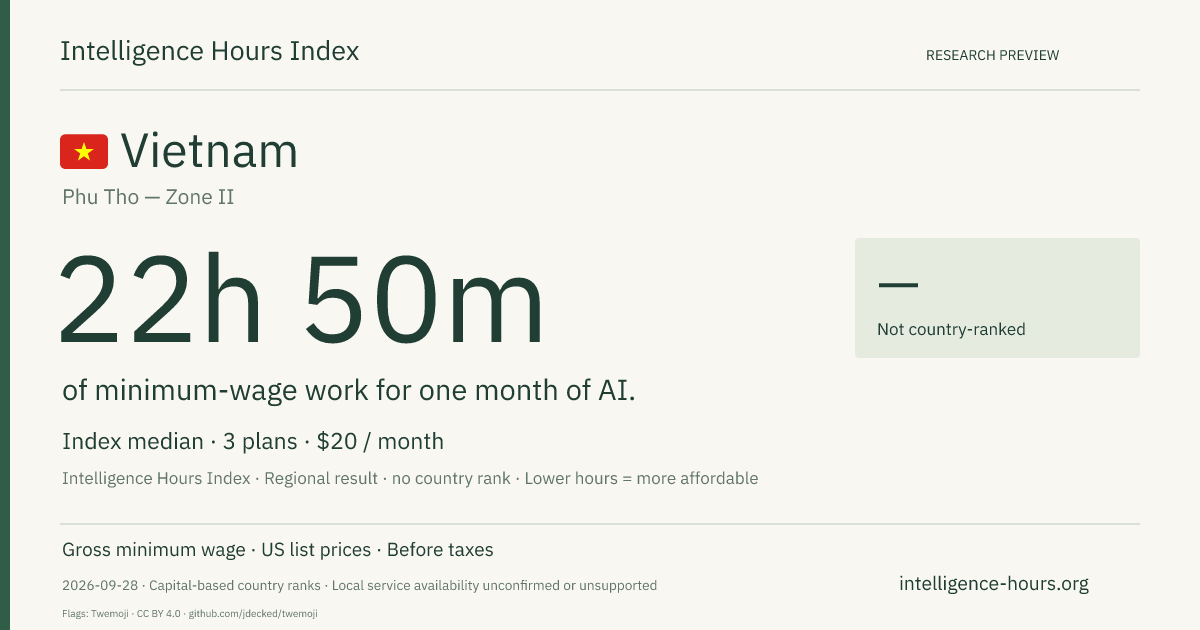Click the Lower hours = more affordable note

click(641, 478)
